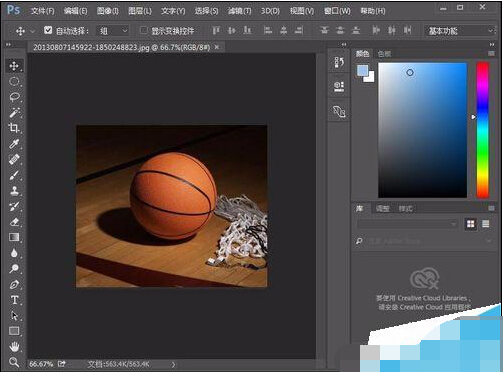Click the Align Top Edges icon
Viewport: 503px width, 372px height.
(x=216, y=31)
